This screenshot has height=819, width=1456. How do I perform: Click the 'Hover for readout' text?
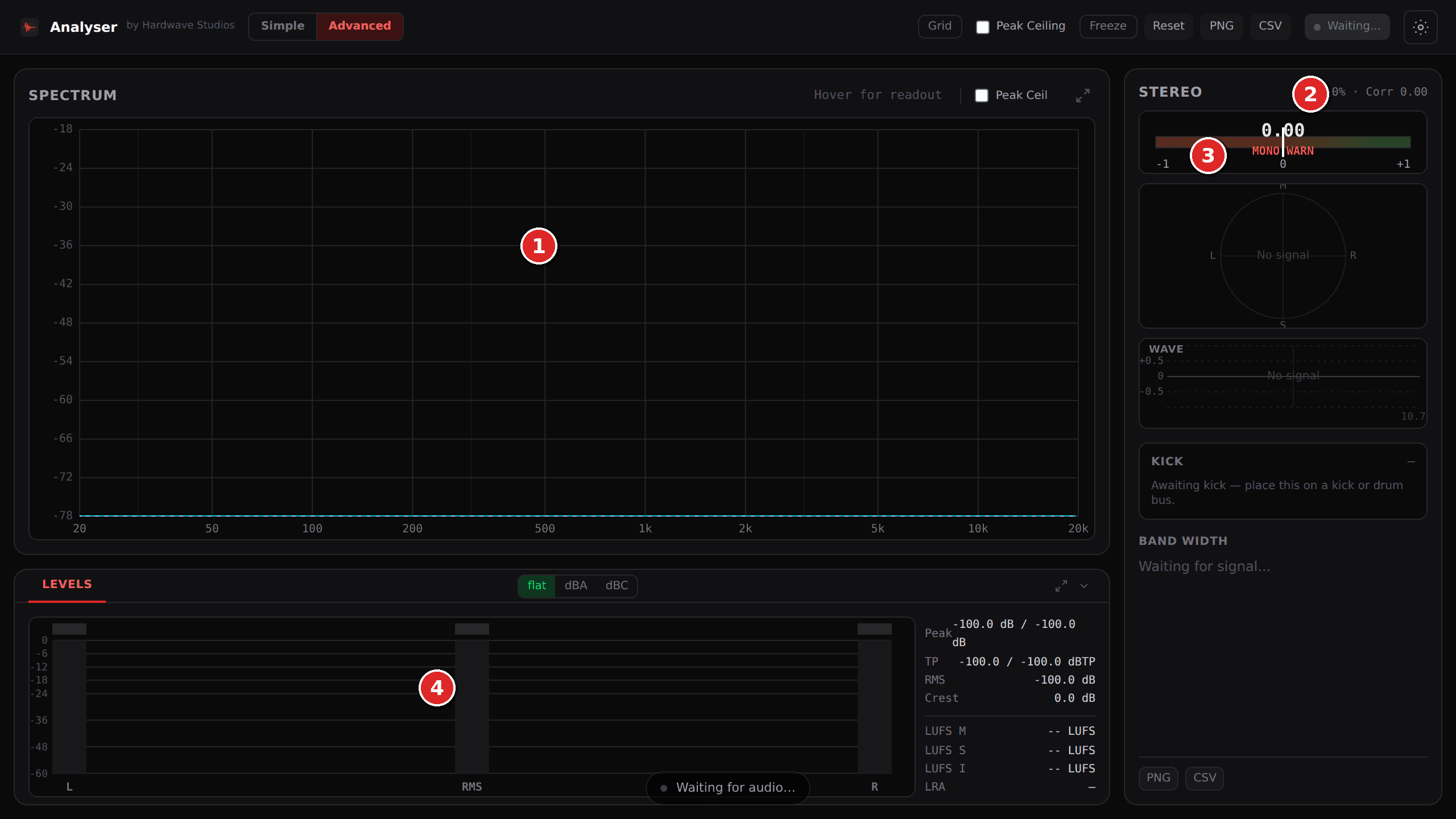click(x=878, y=95)
